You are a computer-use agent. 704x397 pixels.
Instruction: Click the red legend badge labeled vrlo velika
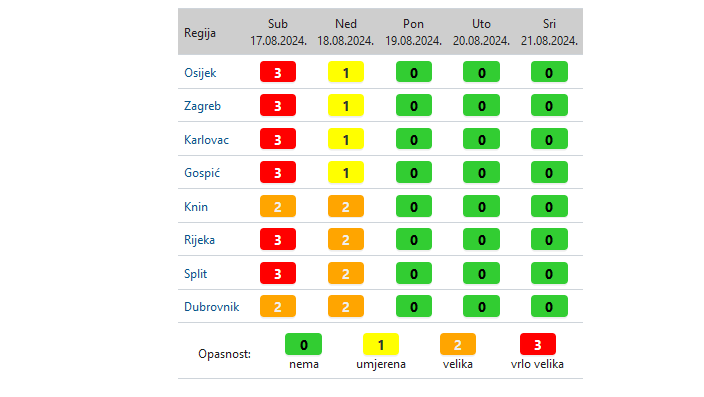[538, 344]
